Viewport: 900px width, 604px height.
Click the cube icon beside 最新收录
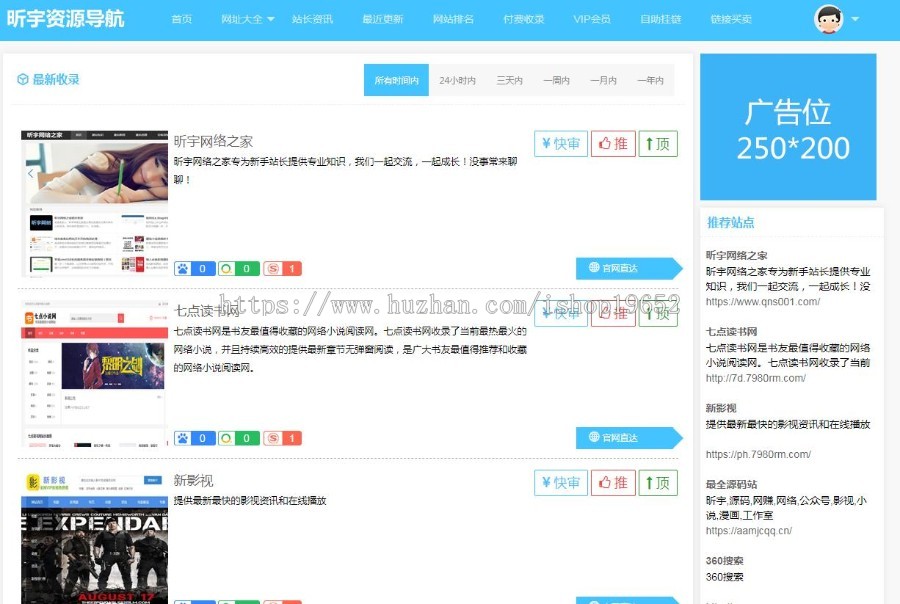point(22,79)
